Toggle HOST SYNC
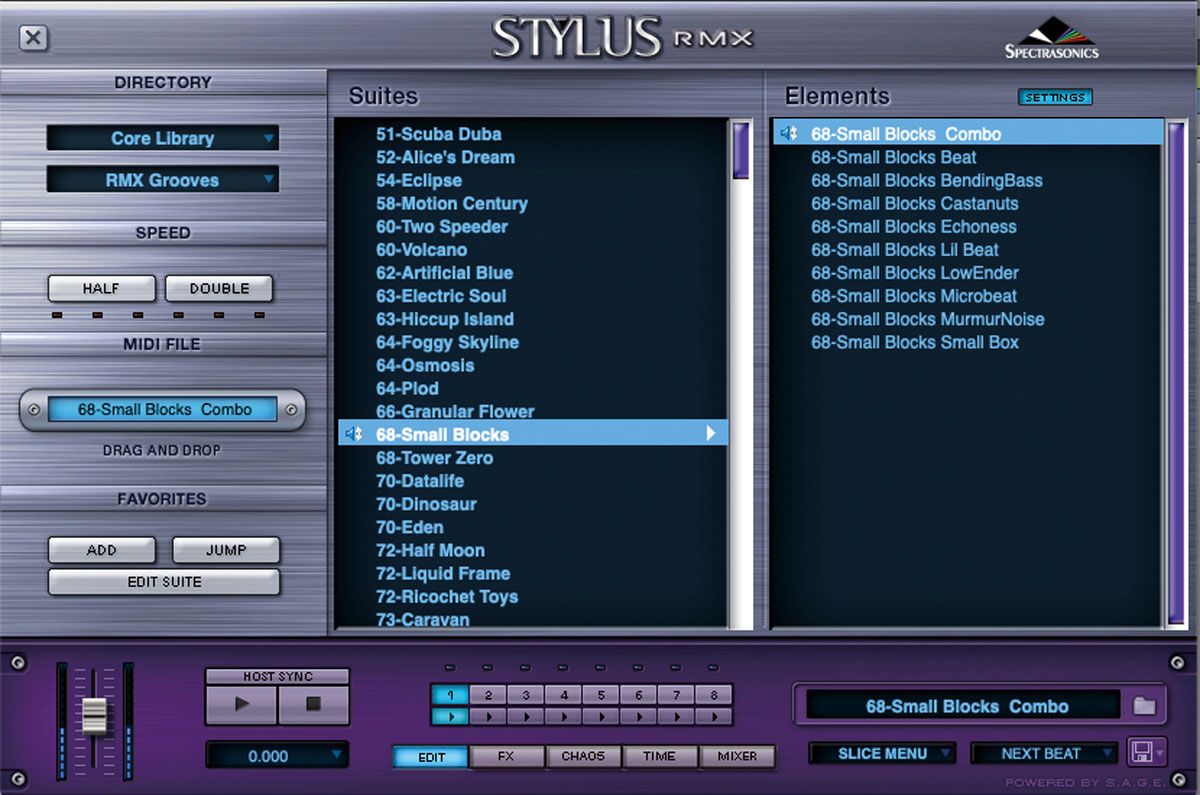Viewport: 1200px width, 795px height. pyautogui.click(x=277, y=677)
